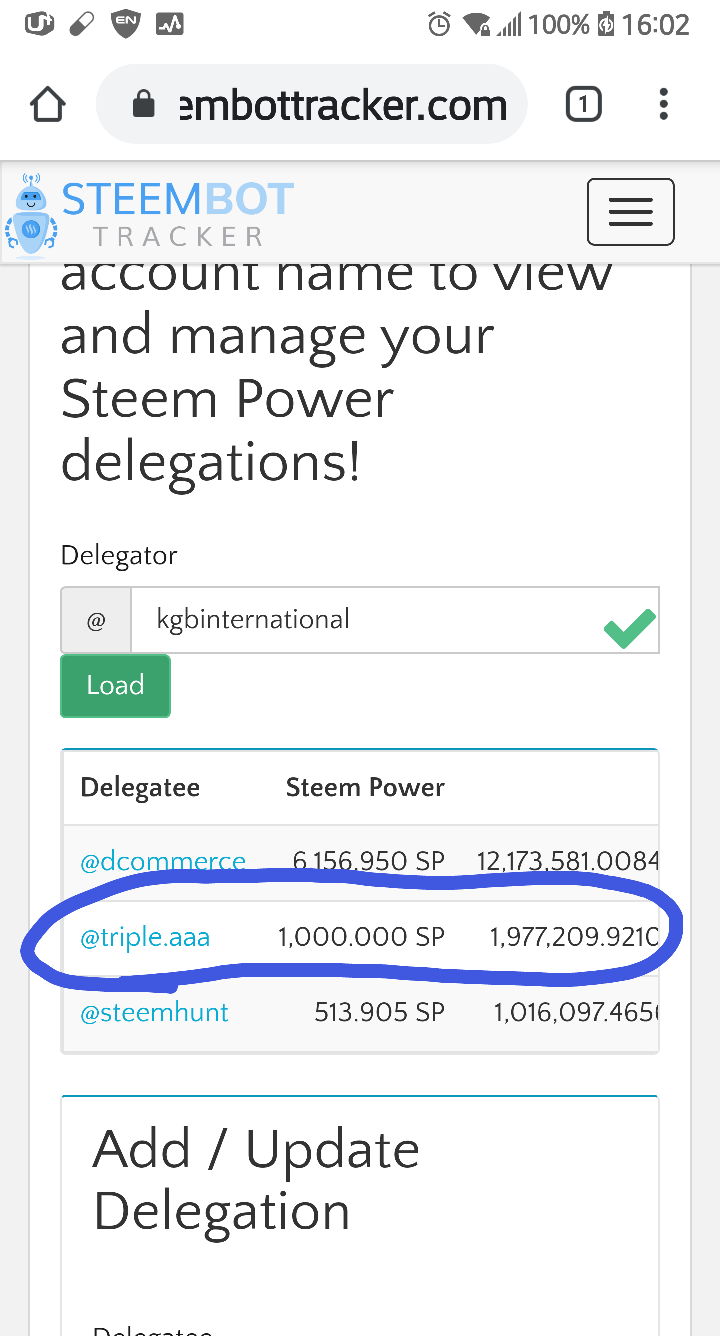
Task: Tap the battery status icon
Action: pos(605,24)
